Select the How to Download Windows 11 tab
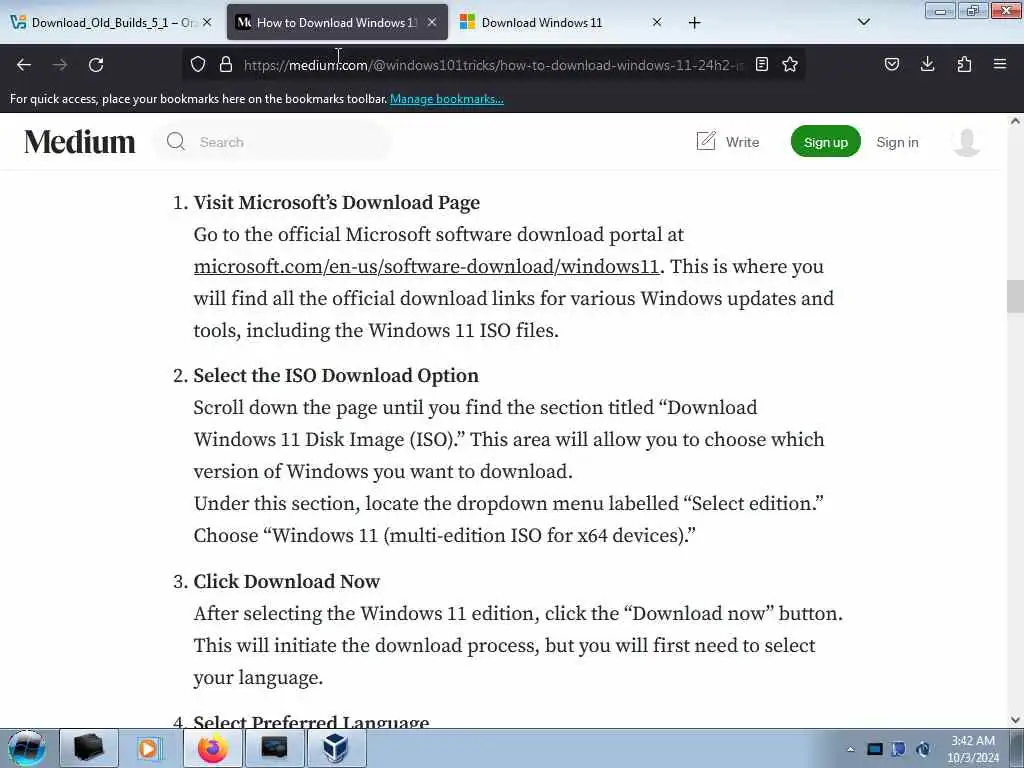The height and width of the screenshot is (768, 1024). click(337, 23)
